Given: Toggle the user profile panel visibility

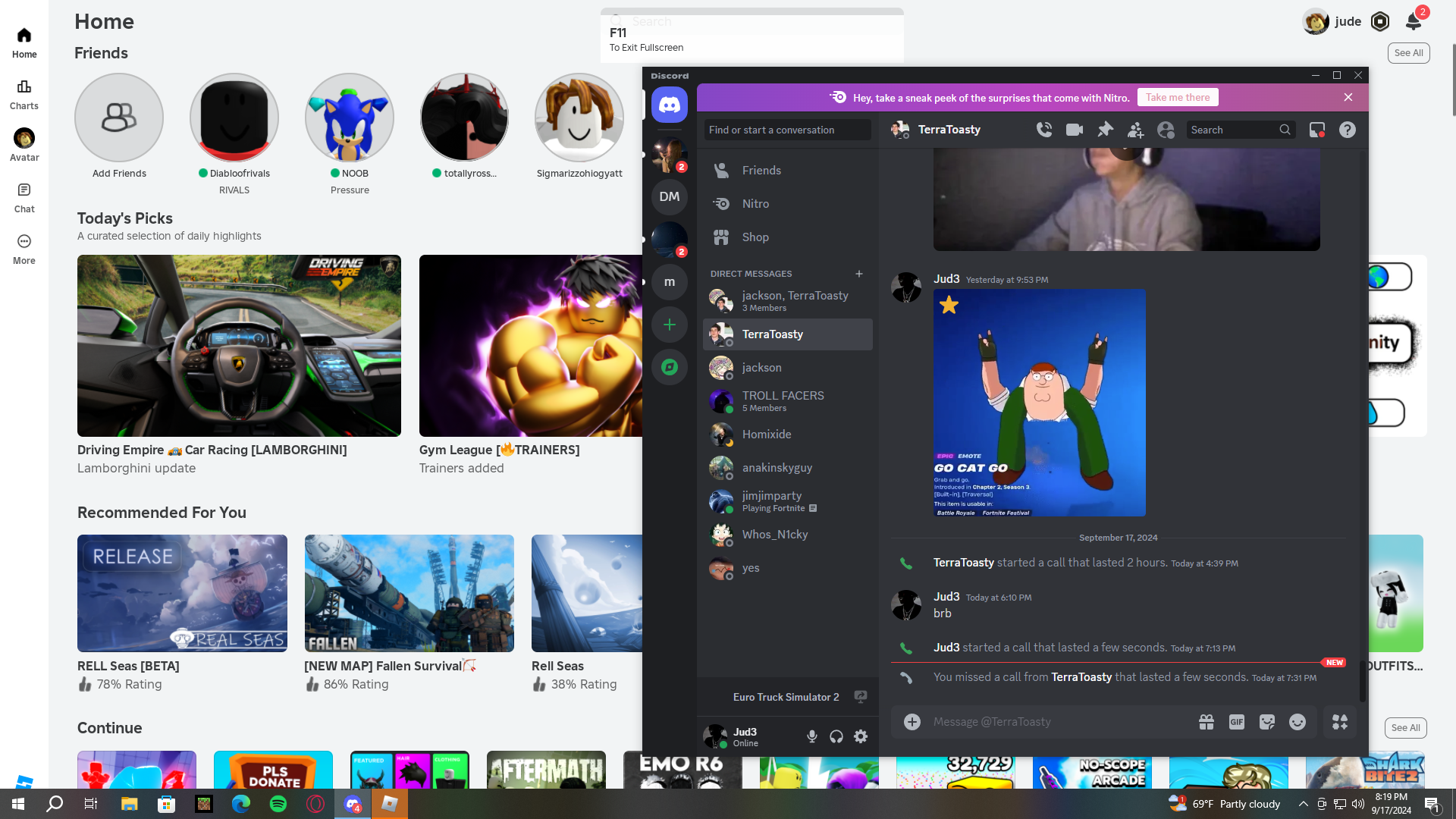Looking at the screenshot, I should (1166, 130).
